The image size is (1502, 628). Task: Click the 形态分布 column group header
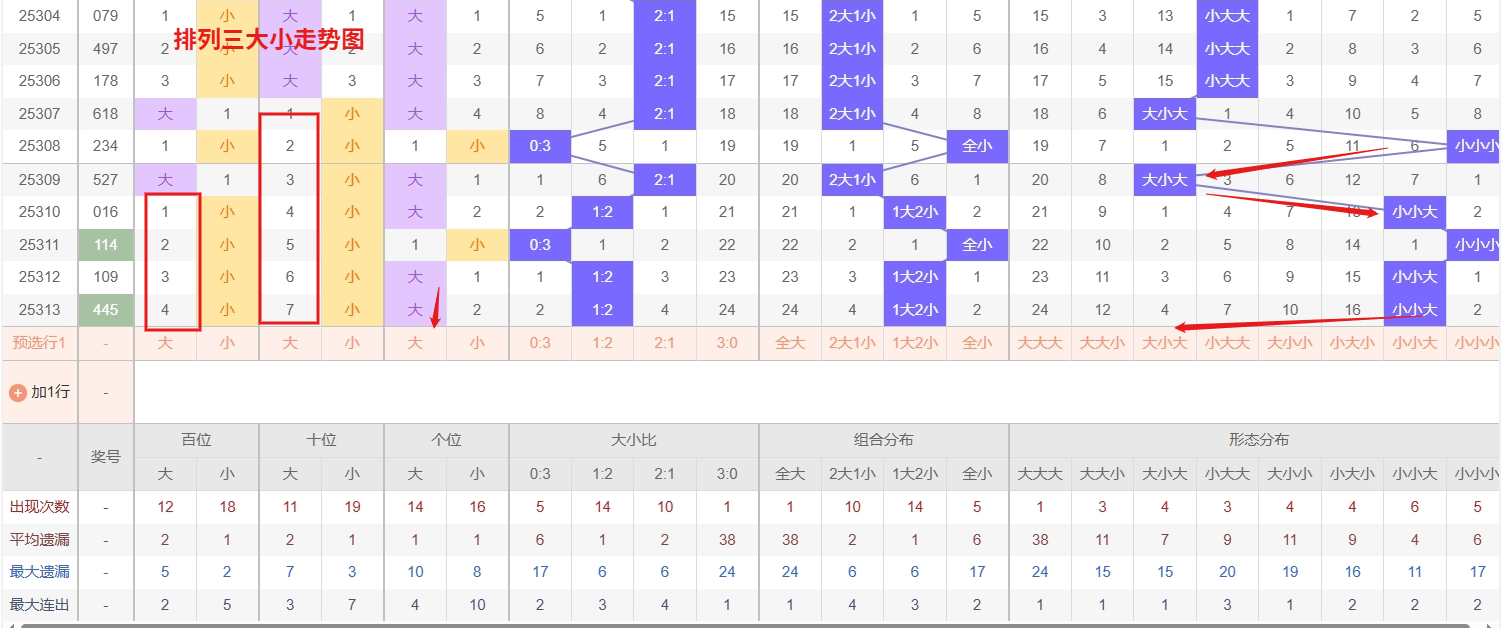(x=1258, y=440)
